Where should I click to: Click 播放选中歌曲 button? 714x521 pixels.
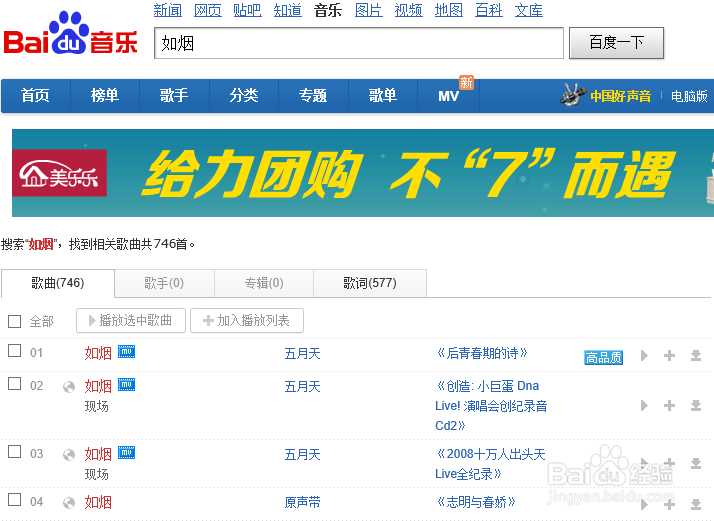(x=131, y=321)
